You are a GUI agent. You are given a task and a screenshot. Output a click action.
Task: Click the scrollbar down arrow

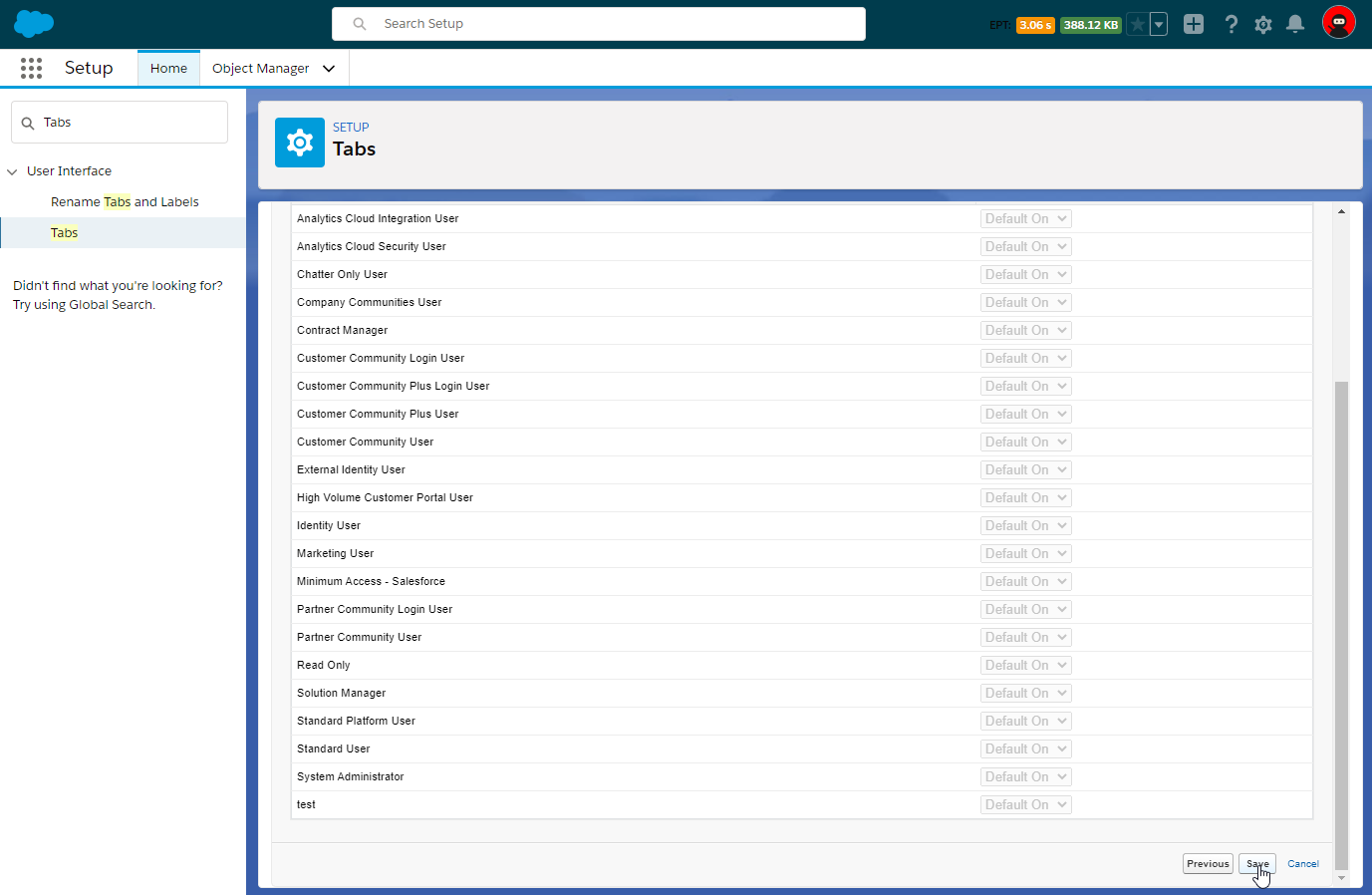pos(1341,878)
